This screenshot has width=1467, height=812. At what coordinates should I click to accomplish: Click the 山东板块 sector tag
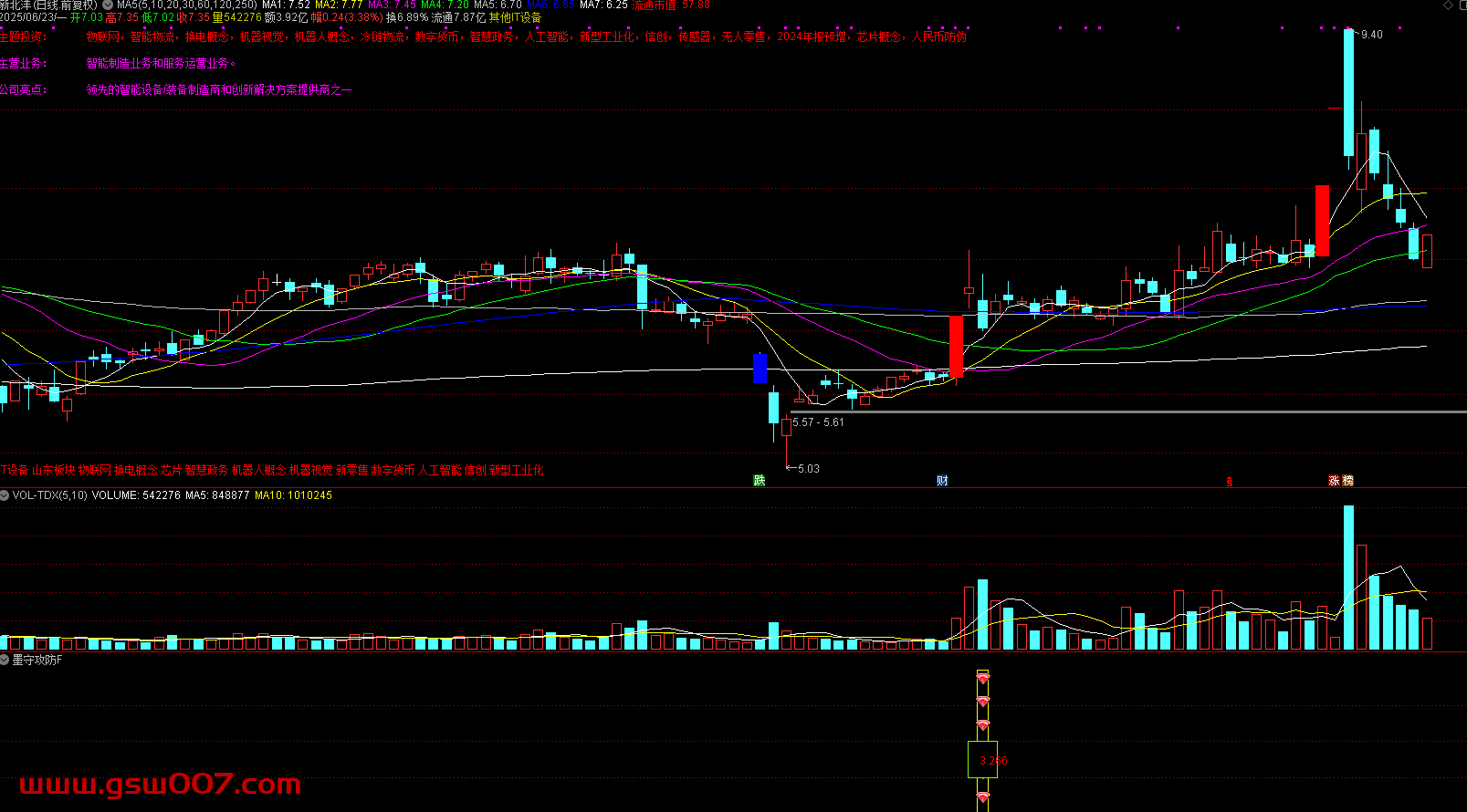pos(53,471)
